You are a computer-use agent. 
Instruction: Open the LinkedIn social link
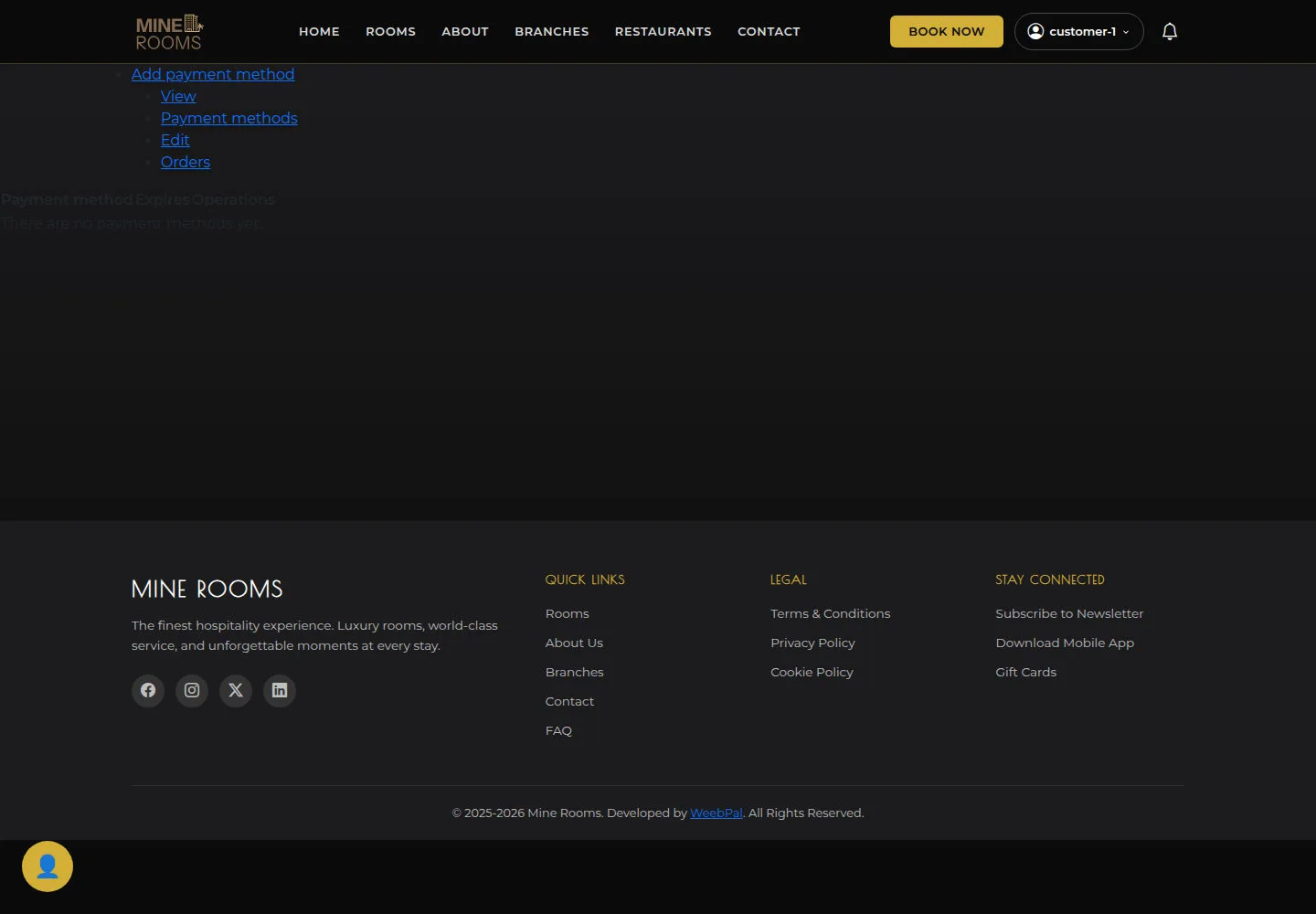[280, 690]
